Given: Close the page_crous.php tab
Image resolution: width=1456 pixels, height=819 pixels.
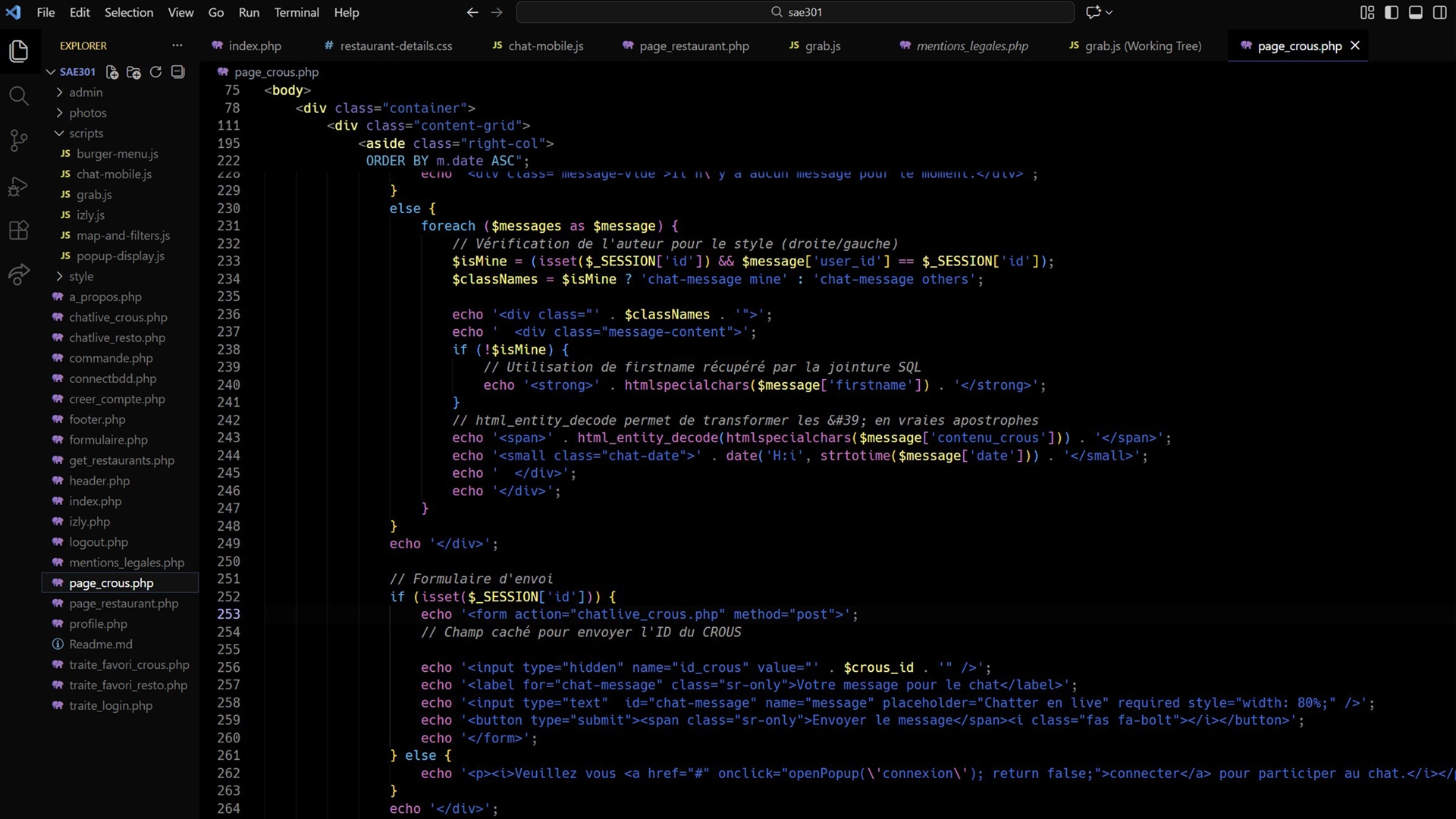Looking at the screenshot, I should click(1355, 45).
